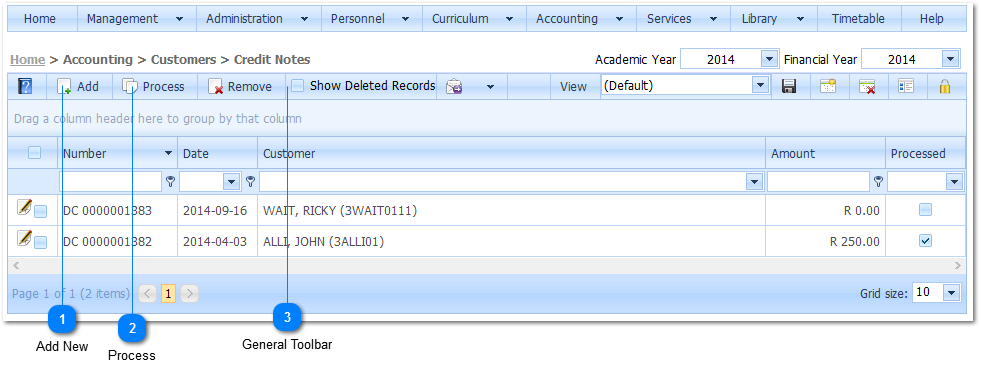Open the help icon in toolbar
This screenshot has height=379, width=981.
26,86
